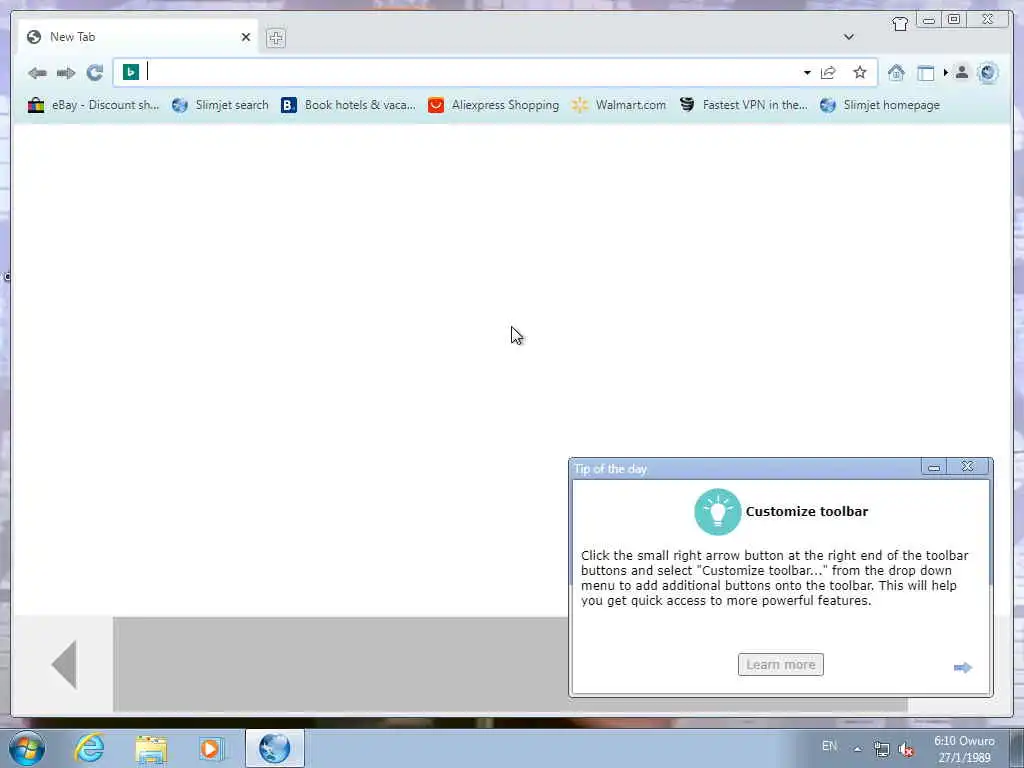Open the Slimjet search bookmark
The width and height of the screenshot is (1024, 768).
point(220,105)
